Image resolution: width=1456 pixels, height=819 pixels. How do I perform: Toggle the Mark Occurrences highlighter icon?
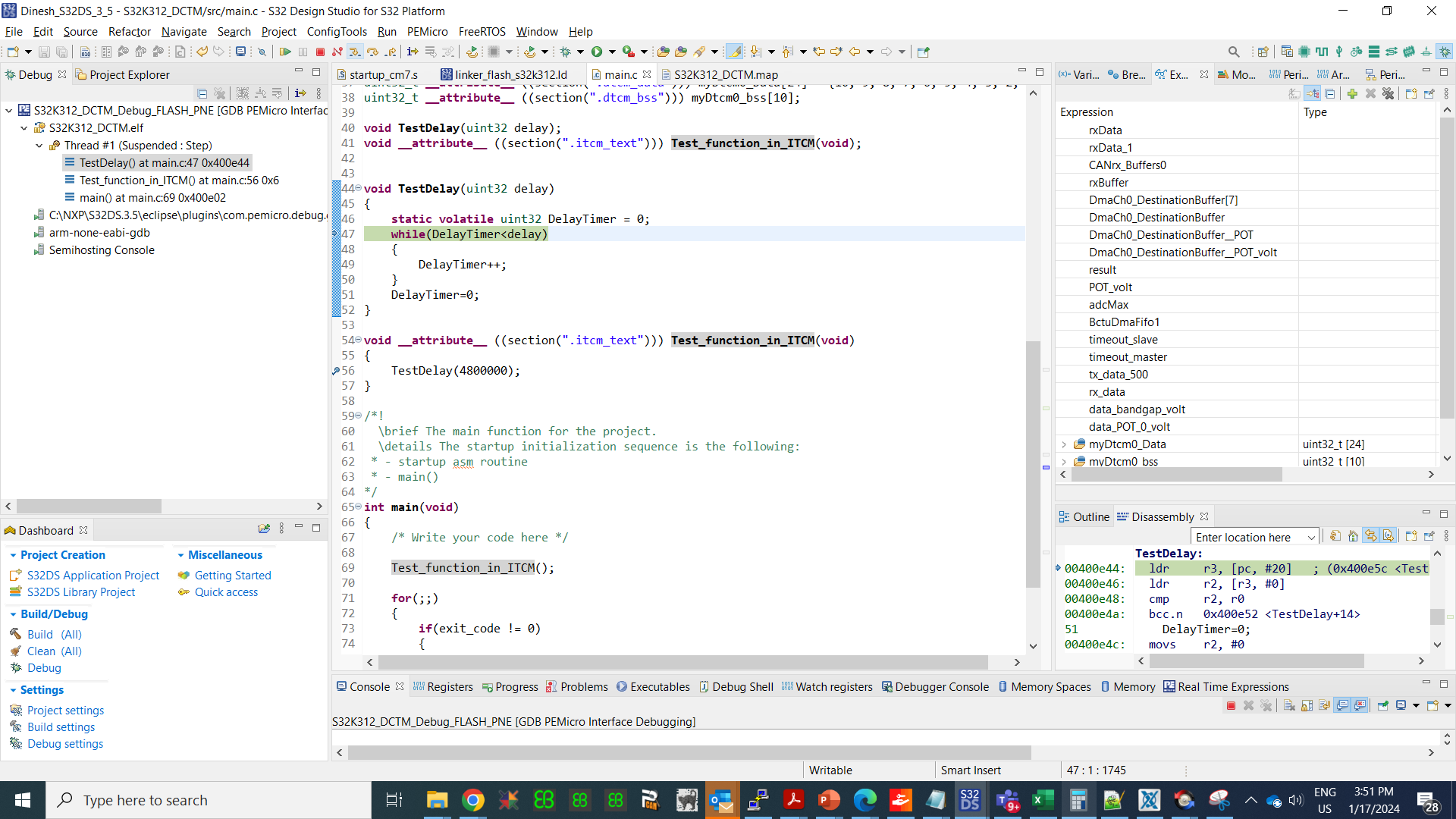click(736, 51)
